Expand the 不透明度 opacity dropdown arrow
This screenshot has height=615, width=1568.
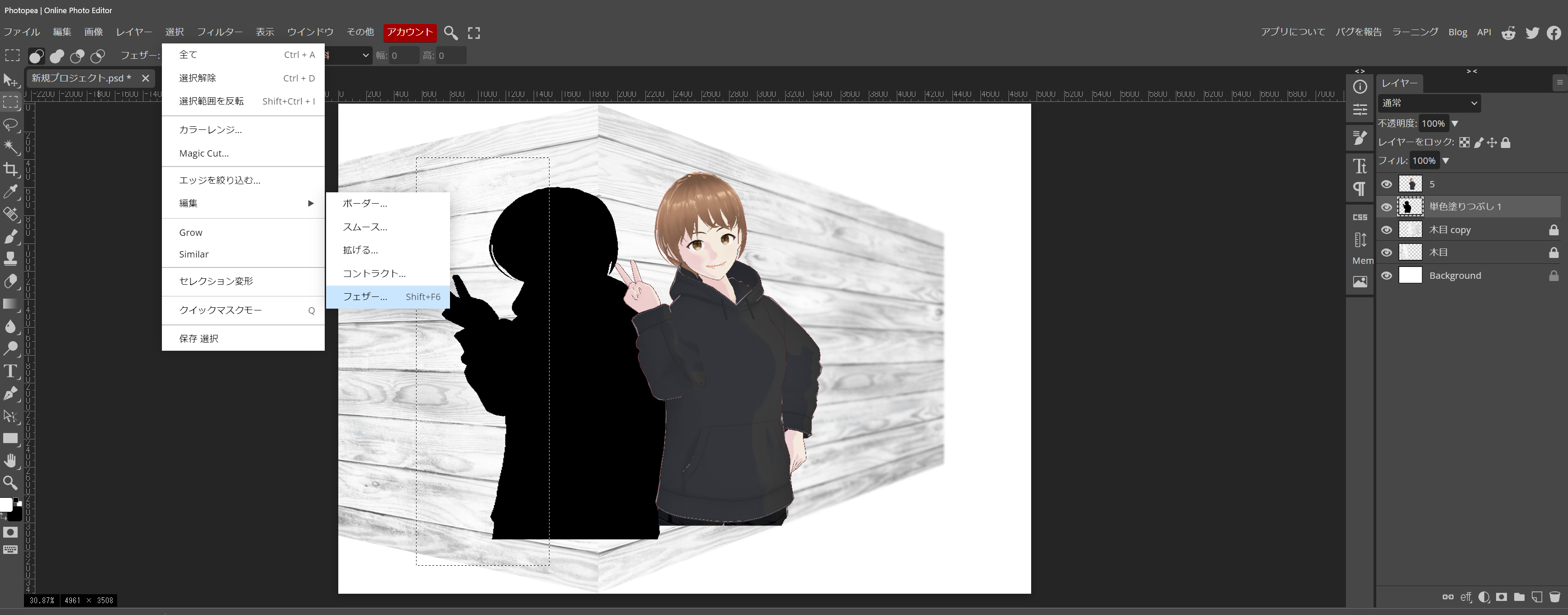point(1455,124)
